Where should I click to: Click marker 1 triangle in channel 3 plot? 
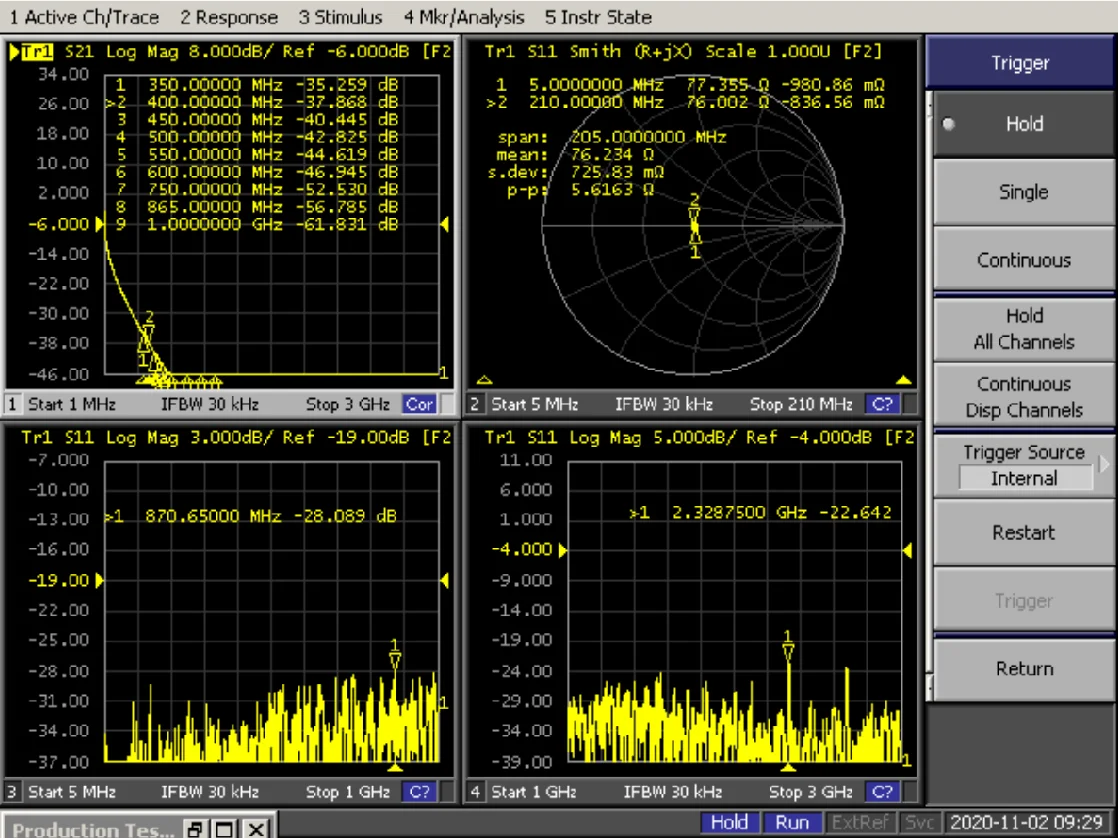pos(395,659)
